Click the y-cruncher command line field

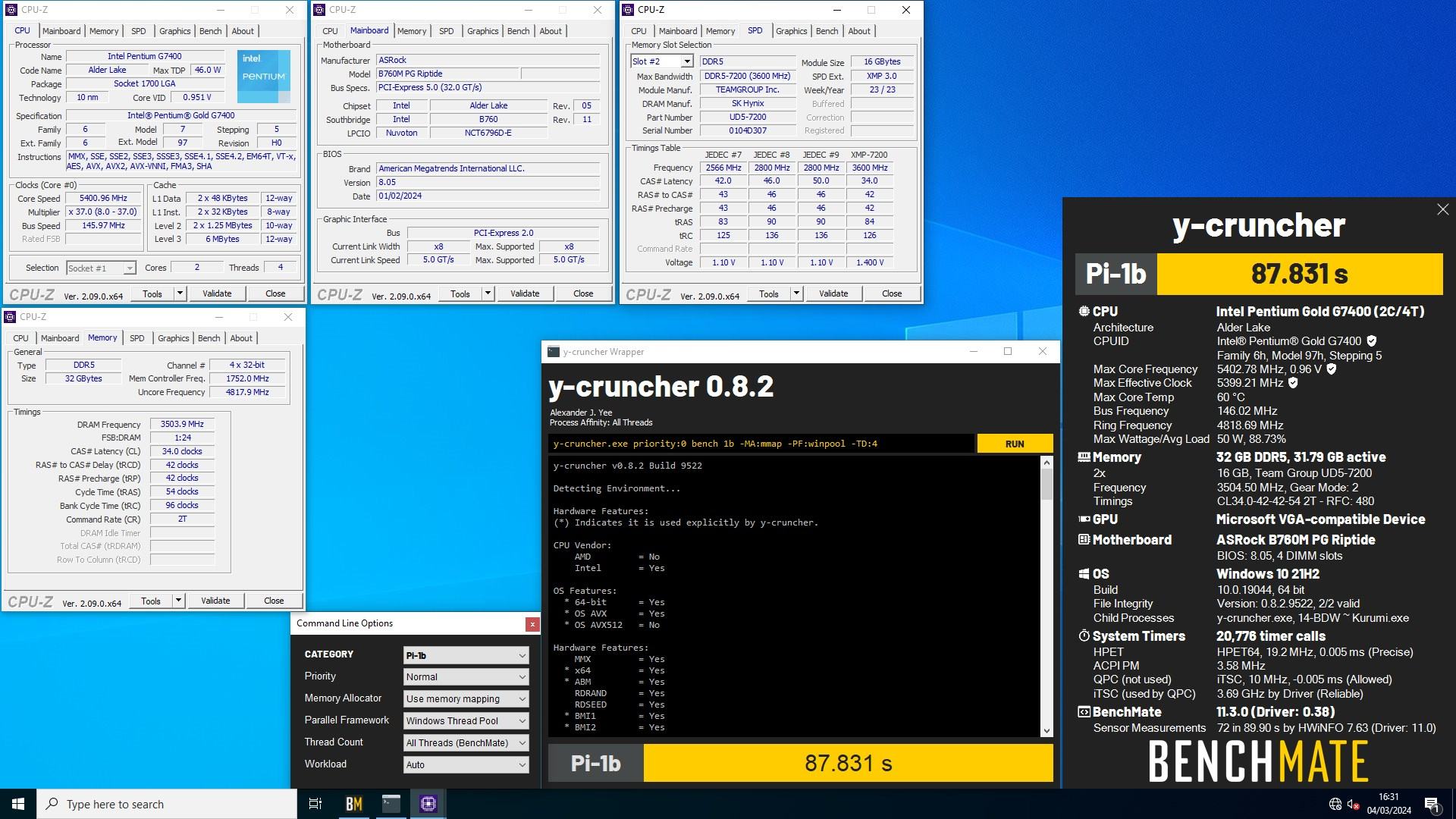(761, 444)
